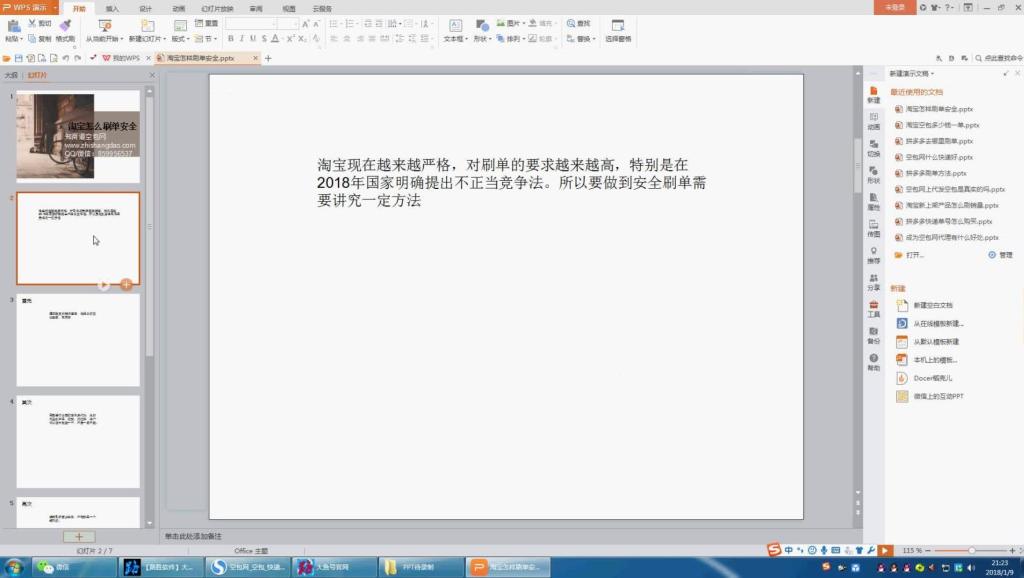Select slide 3 thumbnail in panel
This screenshot has width=1024, height=578.
78,340
